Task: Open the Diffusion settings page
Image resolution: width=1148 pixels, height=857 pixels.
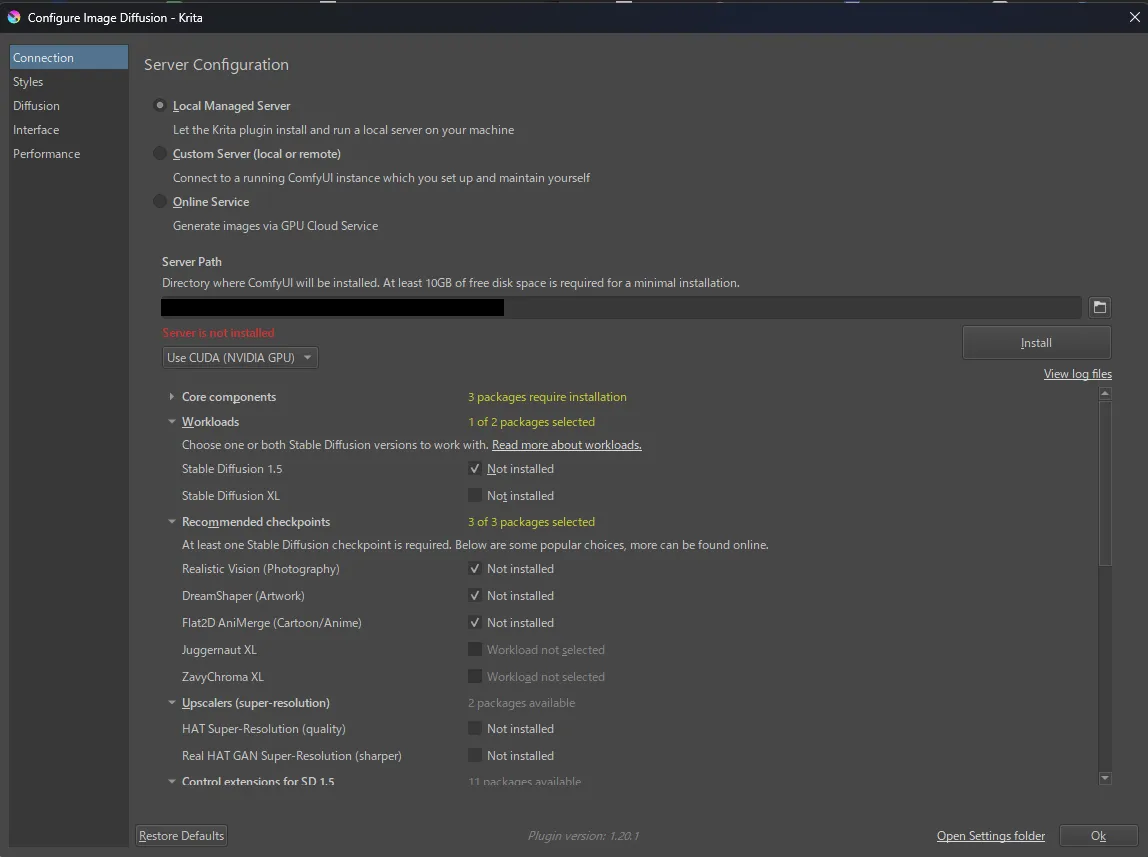Action: (69, 105)
